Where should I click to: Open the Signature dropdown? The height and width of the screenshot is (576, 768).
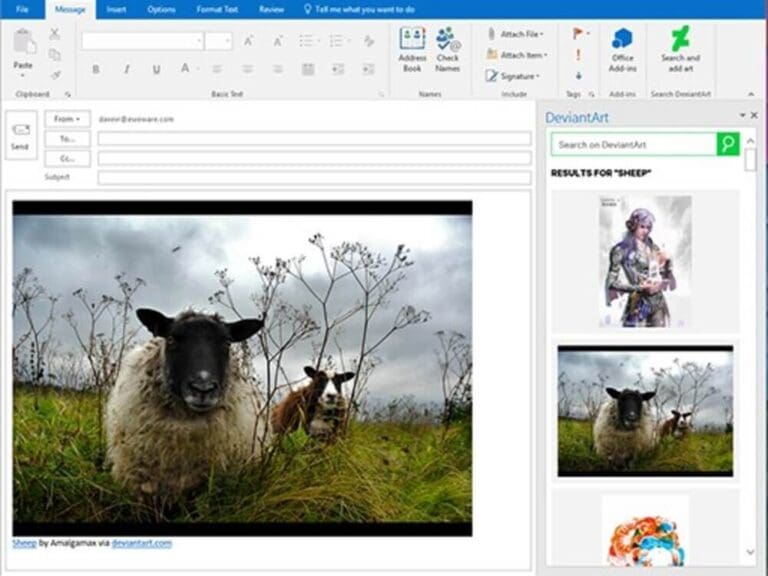point(513,76)
